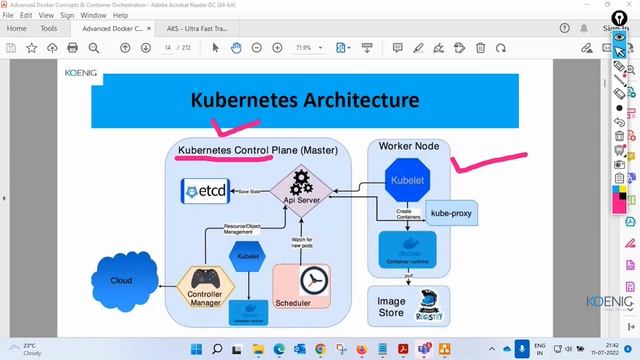Open the View menu

(x=46, y=16)
